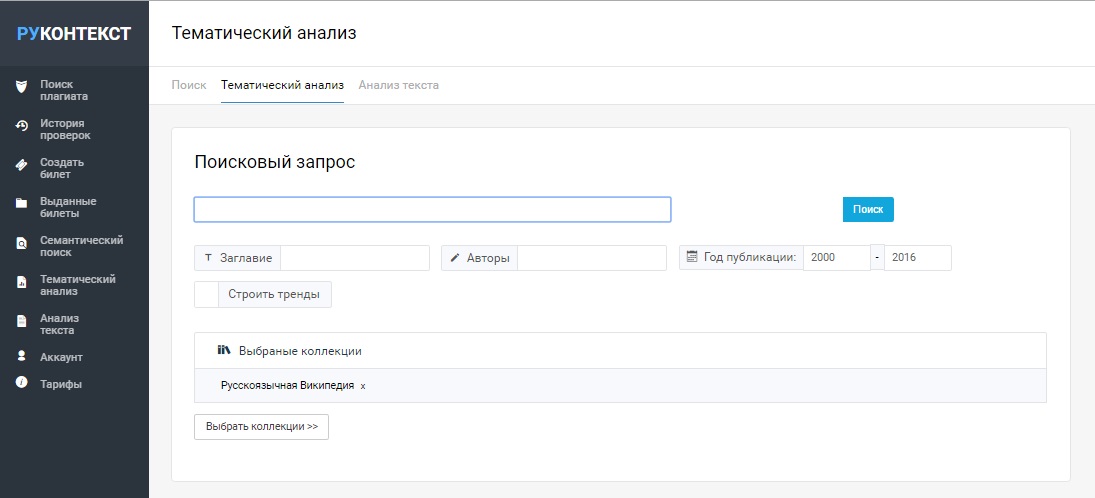Click the Семантический поиск icon in sidebar
This screenshot has height=498, width=1095.
coord(22,244)
